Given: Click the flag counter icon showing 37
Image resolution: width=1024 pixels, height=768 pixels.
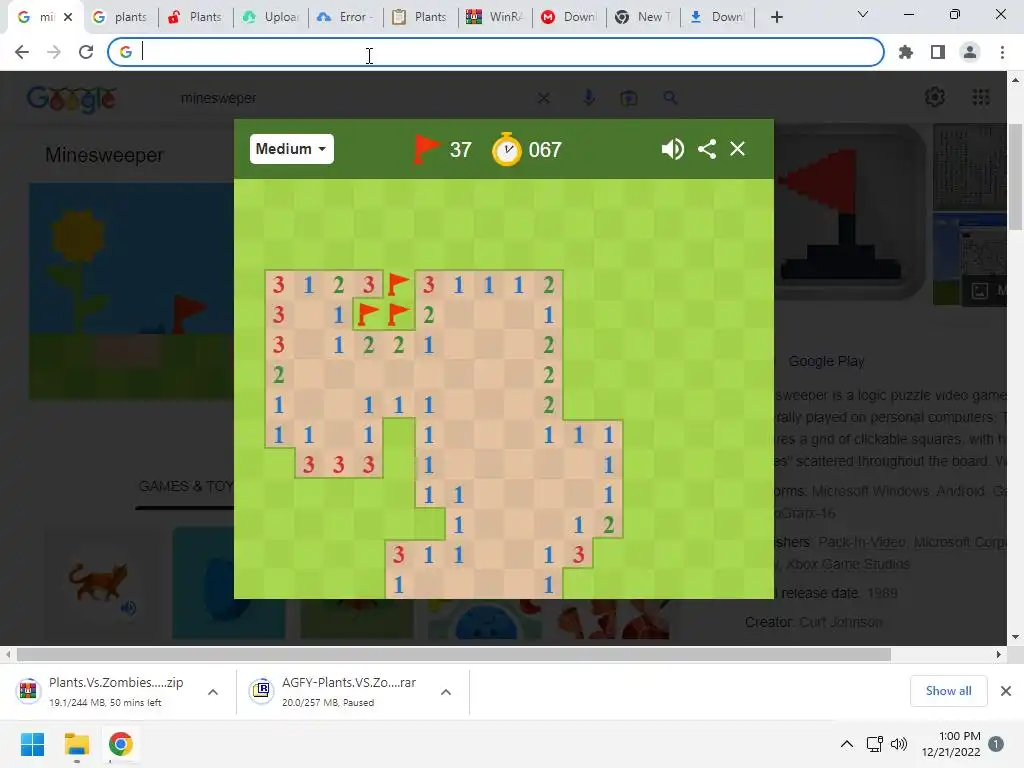Looking at the screenshot, I should 426,149.
